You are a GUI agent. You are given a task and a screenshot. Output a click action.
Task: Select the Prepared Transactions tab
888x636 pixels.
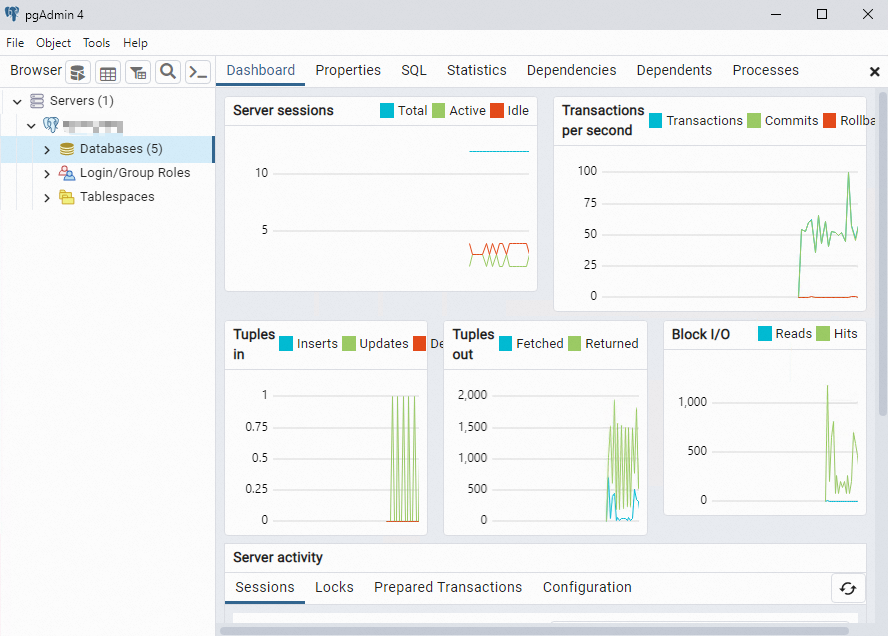coord(448,587)
